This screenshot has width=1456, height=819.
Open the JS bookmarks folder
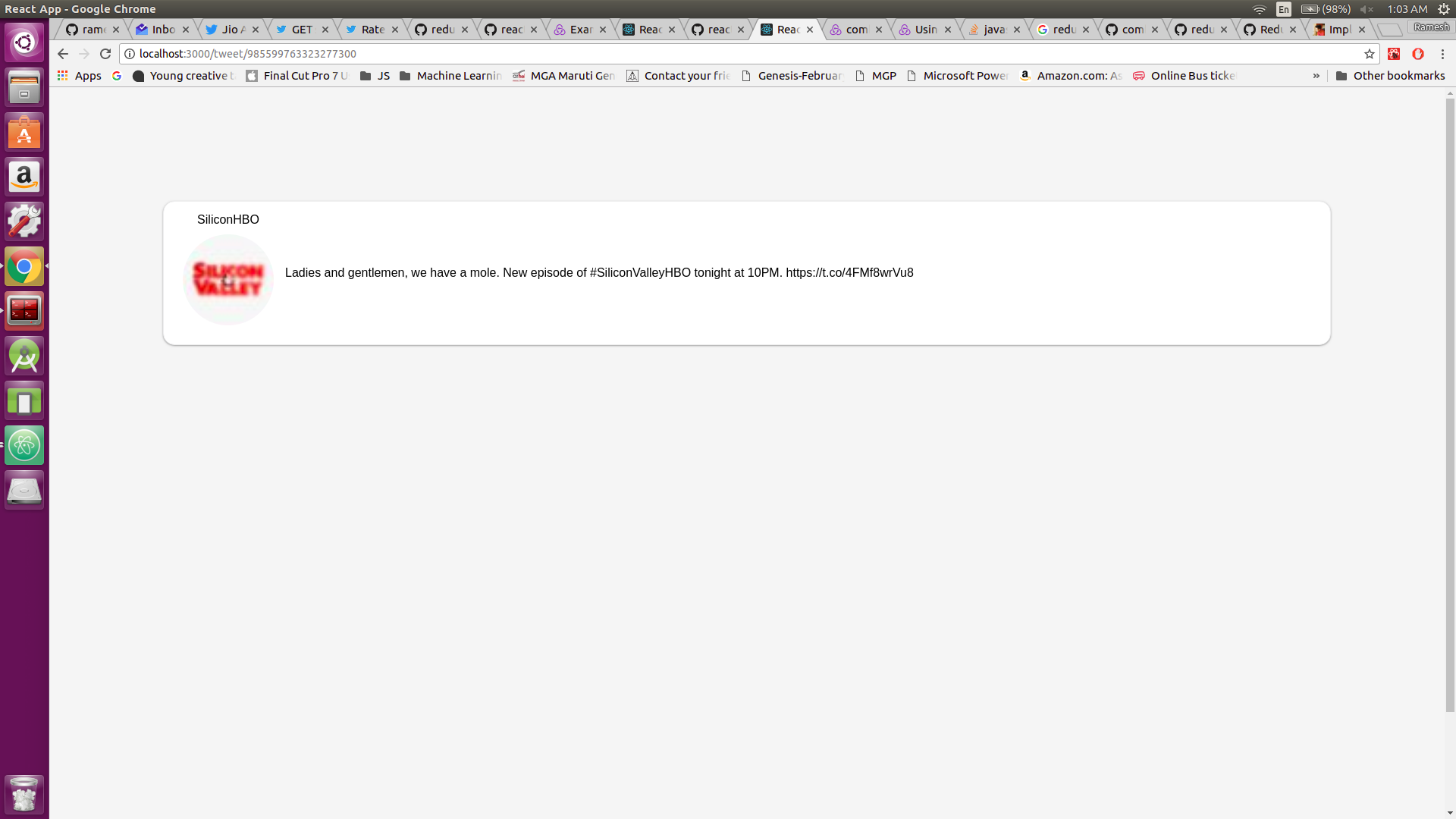coord(375,76)
